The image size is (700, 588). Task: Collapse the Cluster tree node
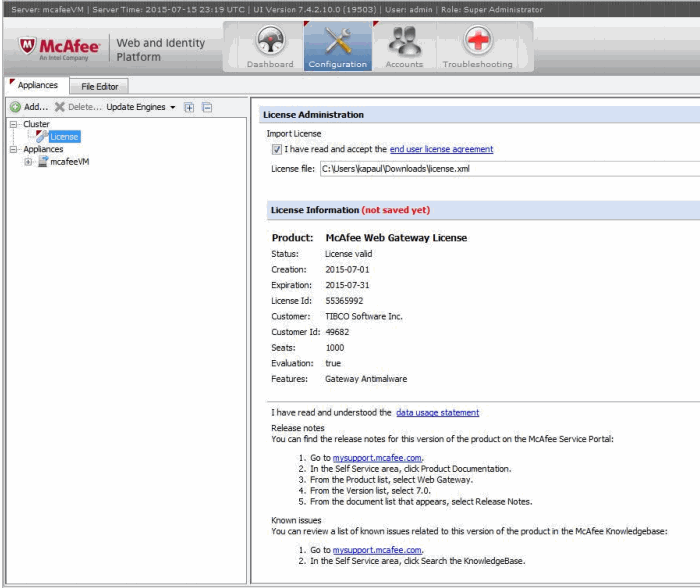tap(13, 124)
